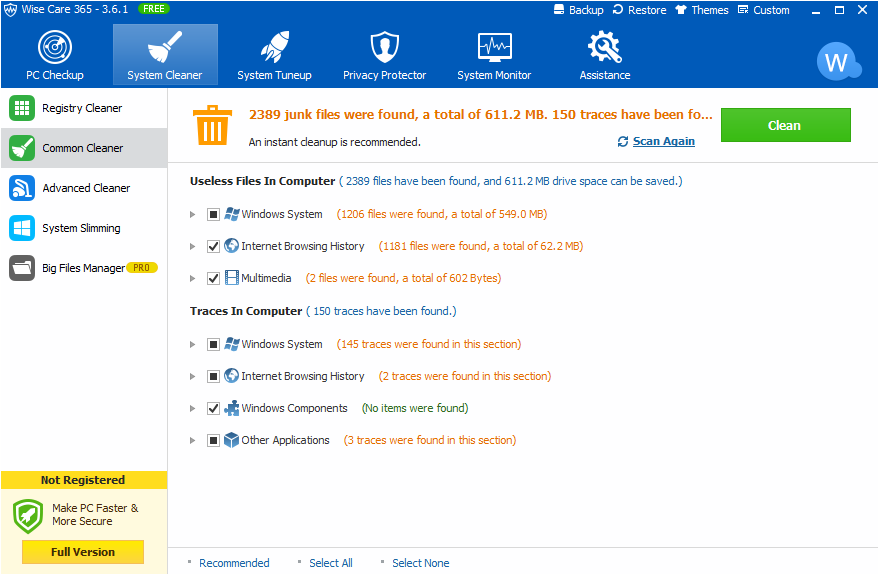Select Common Cleaner in sidebar
Viewport: 879px width, 575px height.
(84, 148)
